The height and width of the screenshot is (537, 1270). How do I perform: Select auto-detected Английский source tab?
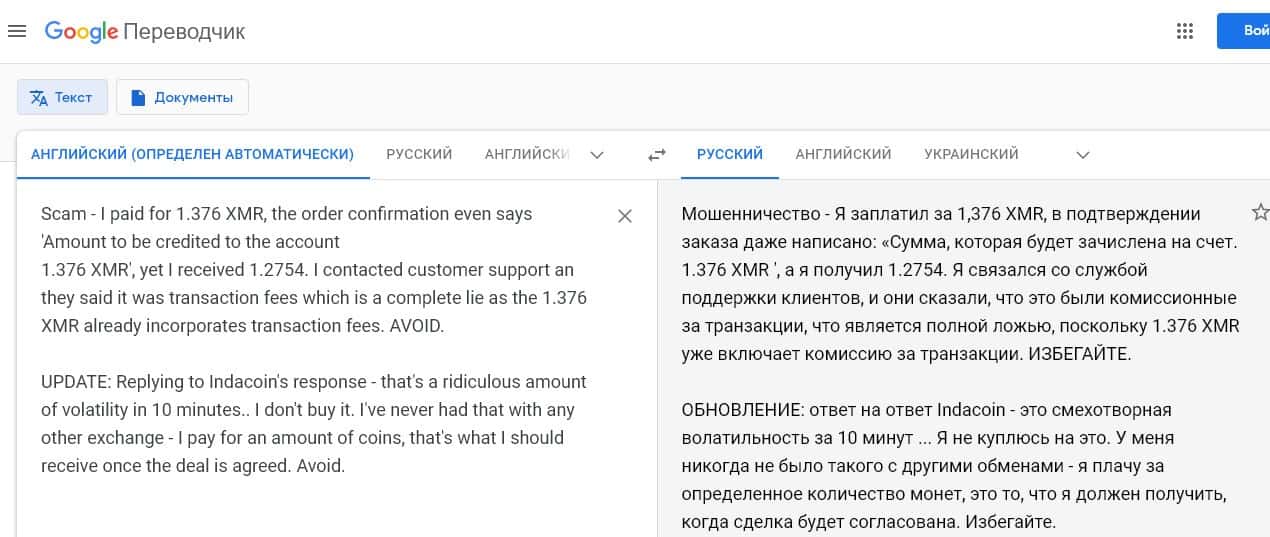tap(192, 154)
